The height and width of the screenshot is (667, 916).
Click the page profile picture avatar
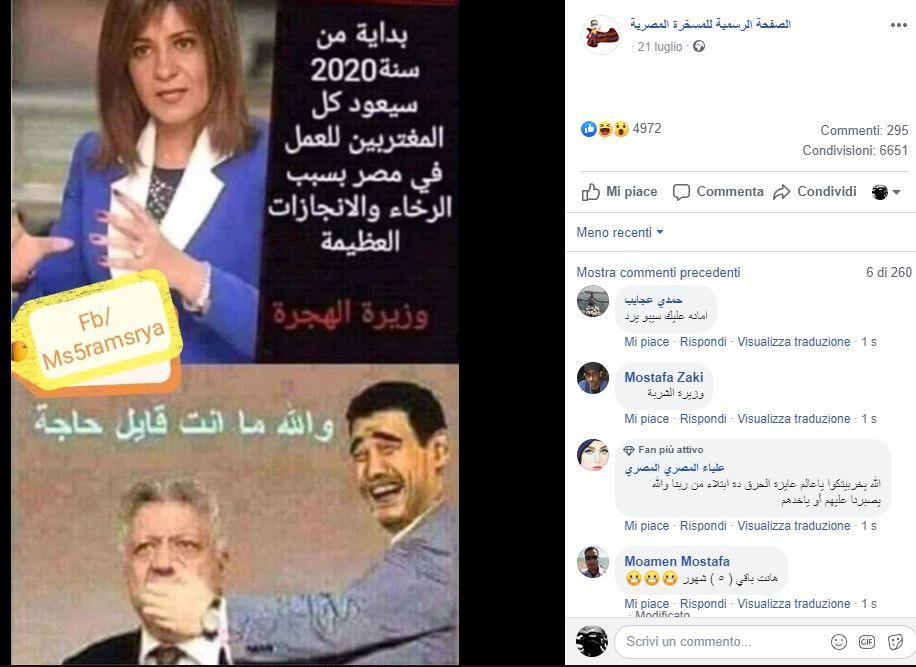pyautogui.click(x=602, y=35)
